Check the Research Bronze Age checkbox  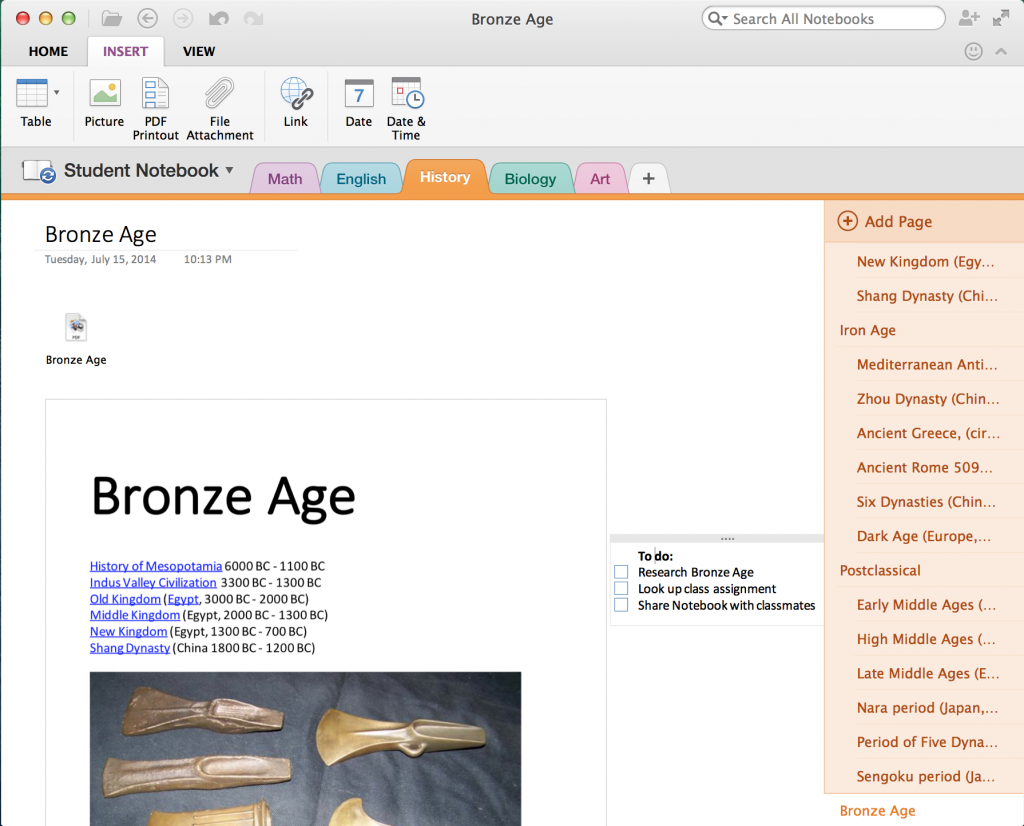pyautogui.click(x=621, y=572)
